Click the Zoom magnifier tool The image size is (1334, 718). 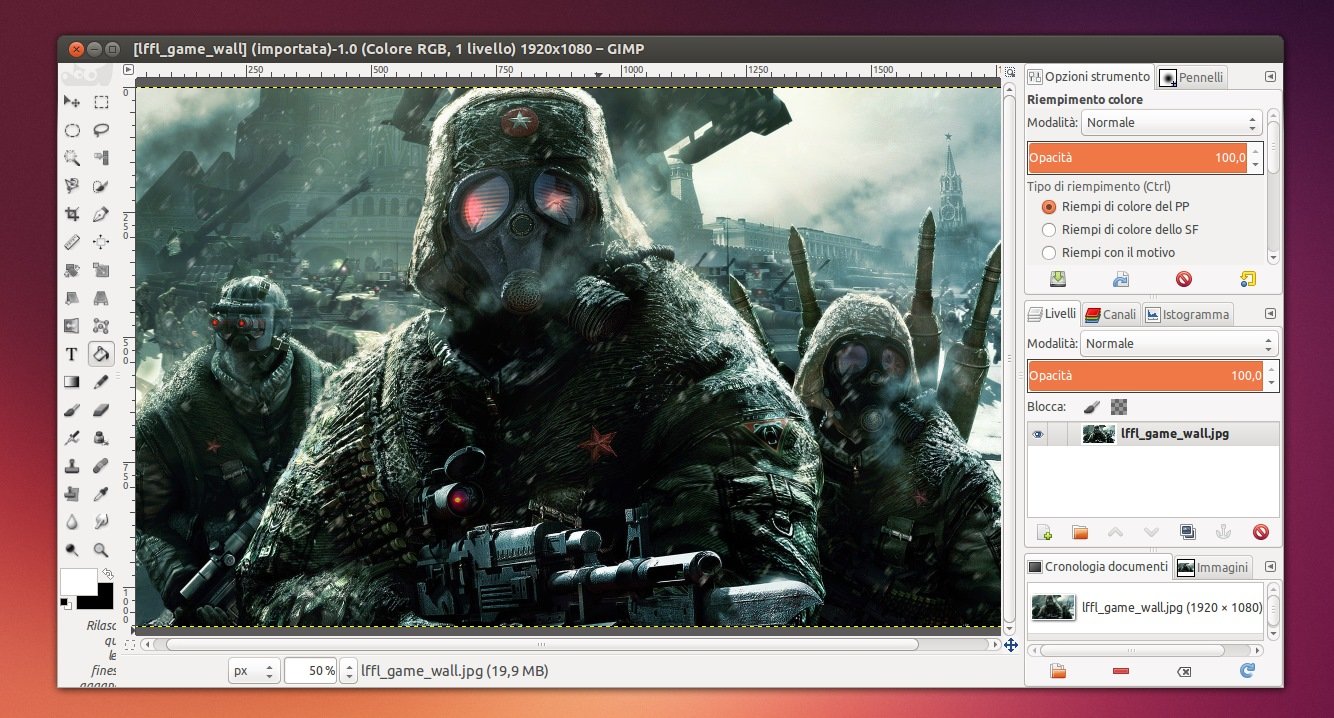[x=101, y=549]
